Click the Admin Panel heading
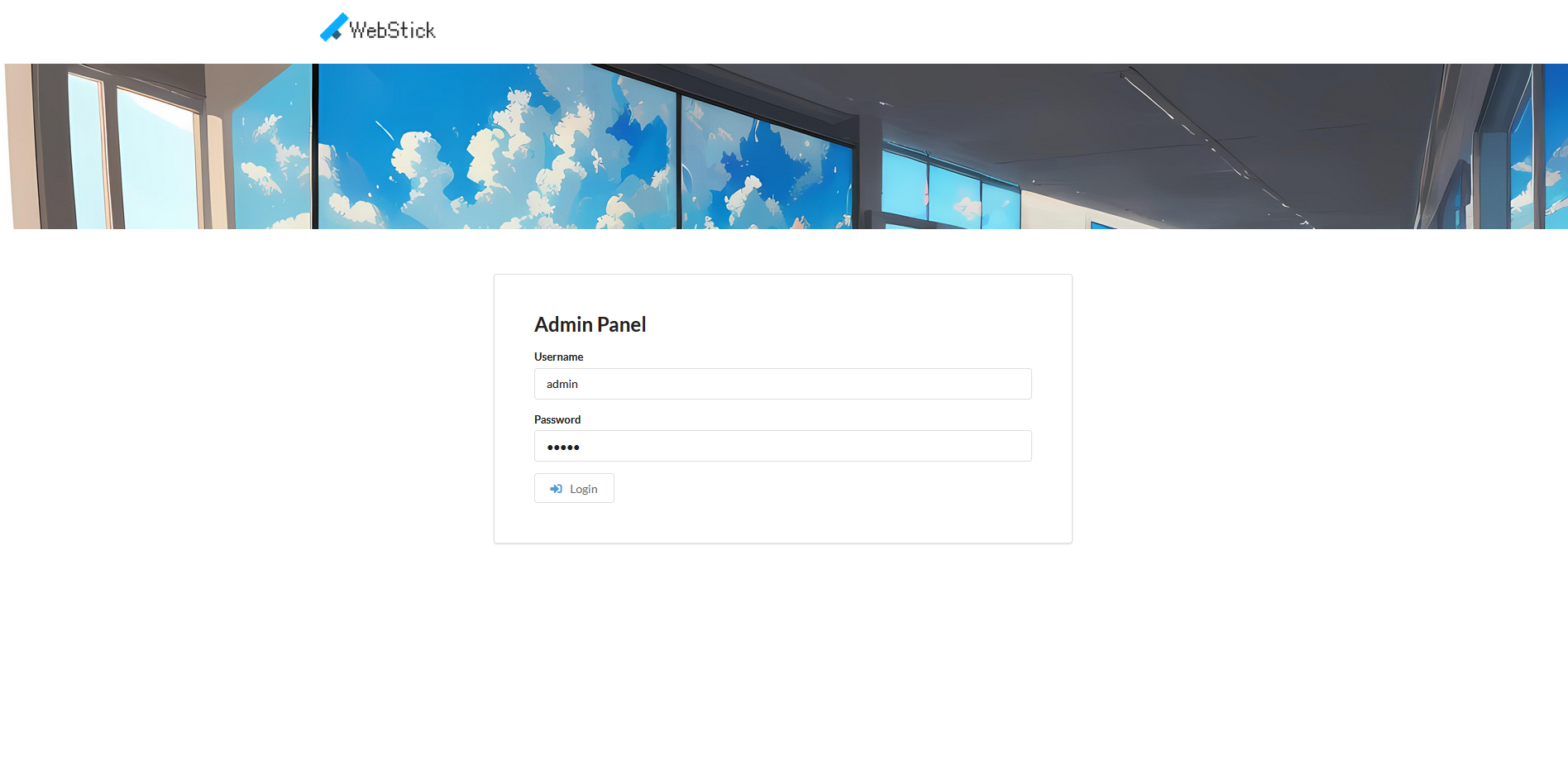 (589, 324)
